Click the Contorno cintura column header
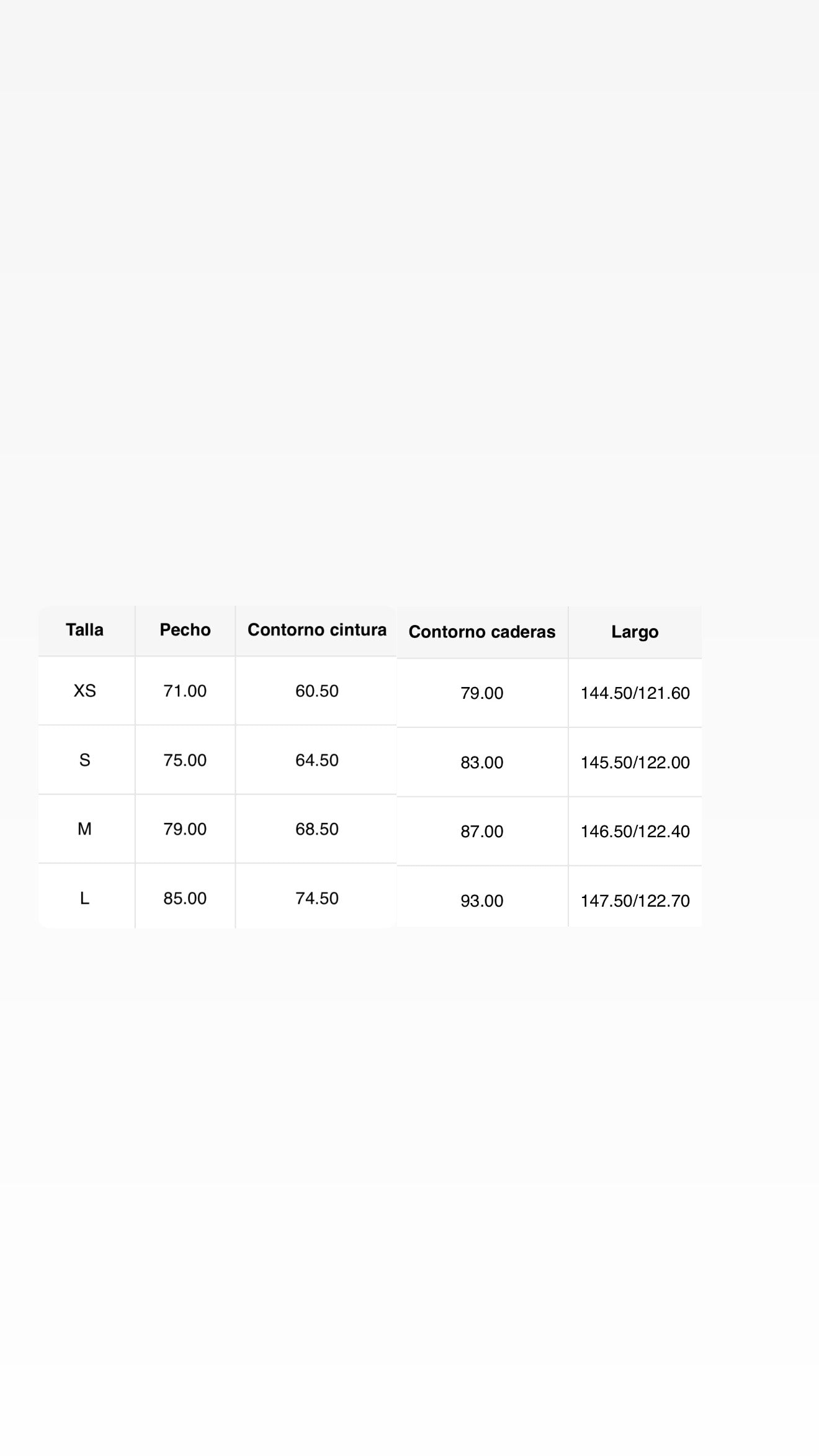The height and width of the screenshot is (1456, 819). (316, 630)
